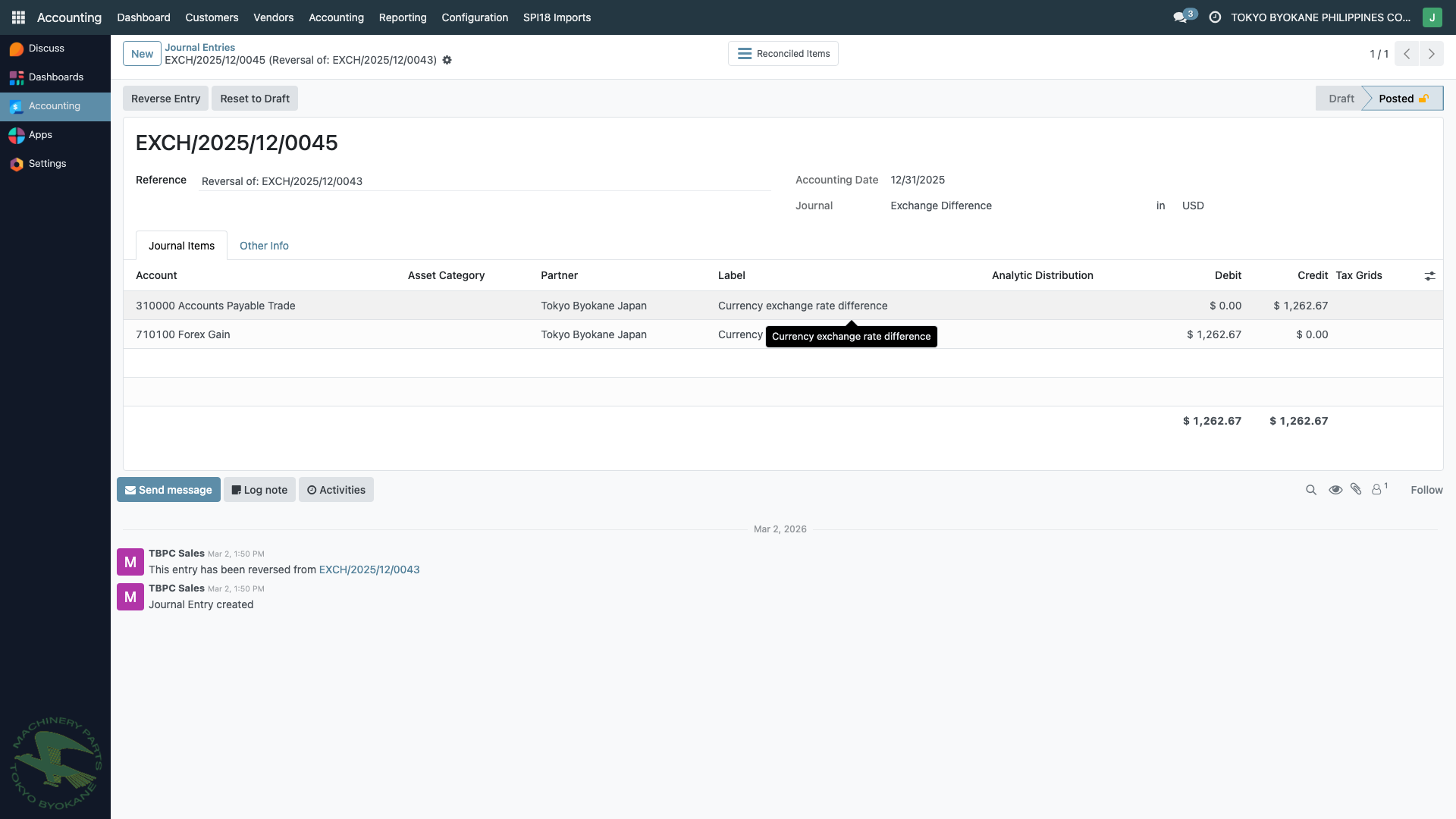This screenshot has height=819, width=1456.
Task: Open attachments via the paperclip icon
Action: (1356, 489)
